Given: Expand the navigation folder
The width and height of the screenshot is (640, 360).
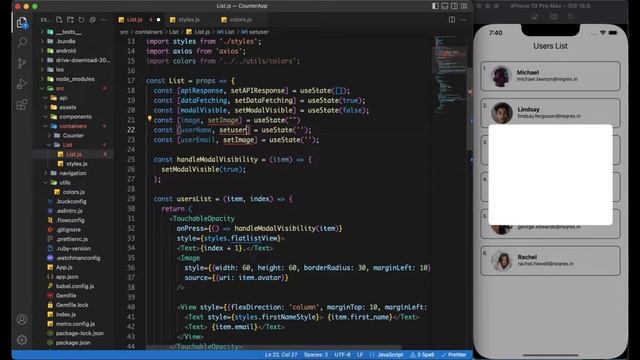Looking at the screenshot, I should pyautogui.click(x=72, y=173).
